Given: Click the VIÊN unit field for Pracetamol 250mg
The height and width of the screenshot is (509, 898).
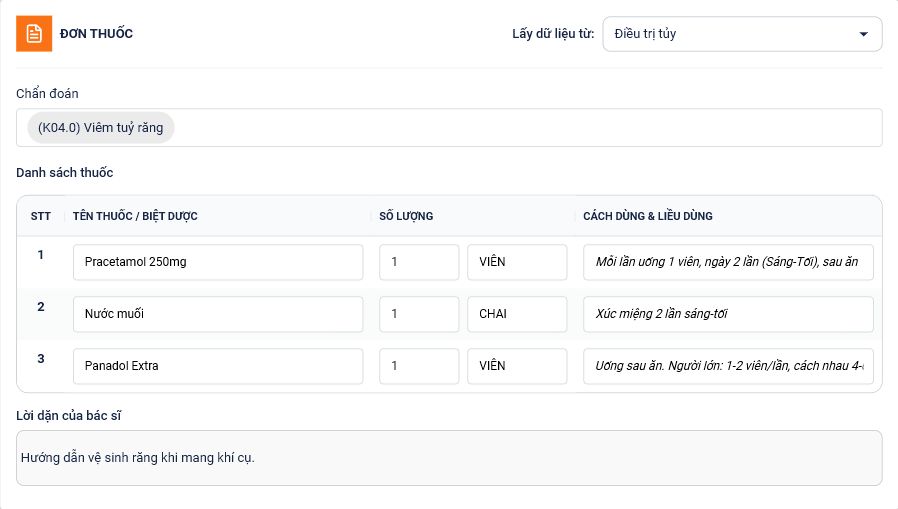Looking at the screenshot, I should pos(517,262).
